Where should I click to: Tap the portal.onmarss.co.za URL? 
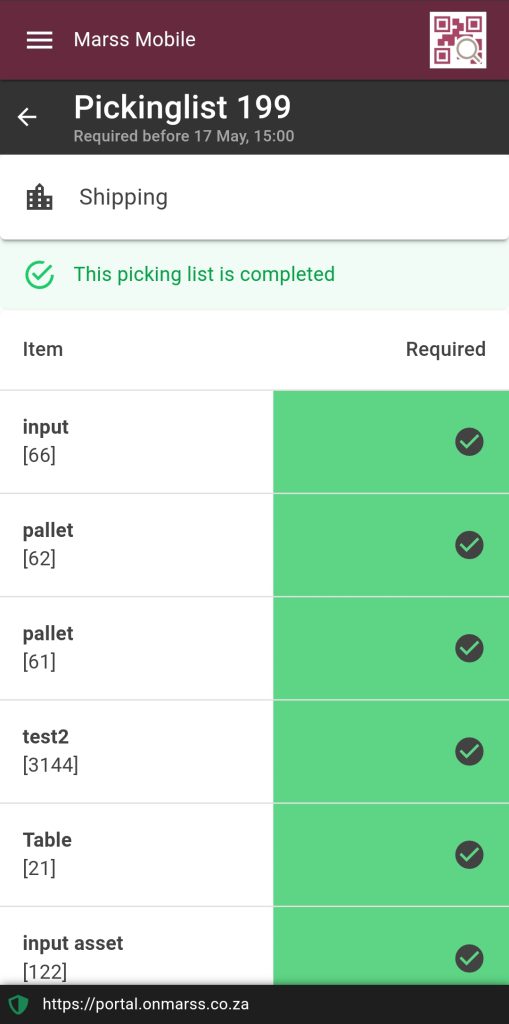[x=146, y=1004]
